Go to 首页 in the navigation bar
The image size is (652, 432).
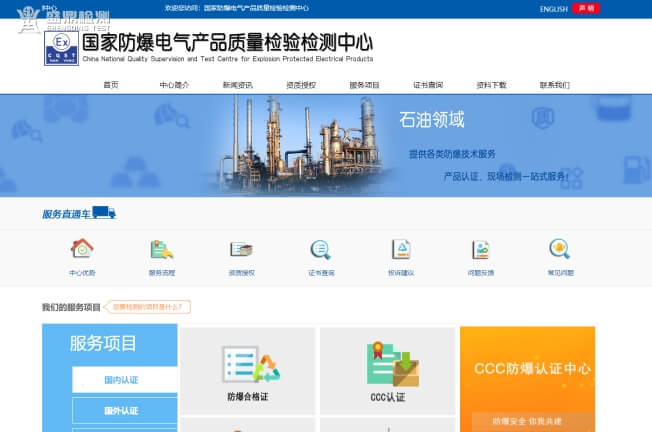111,85
